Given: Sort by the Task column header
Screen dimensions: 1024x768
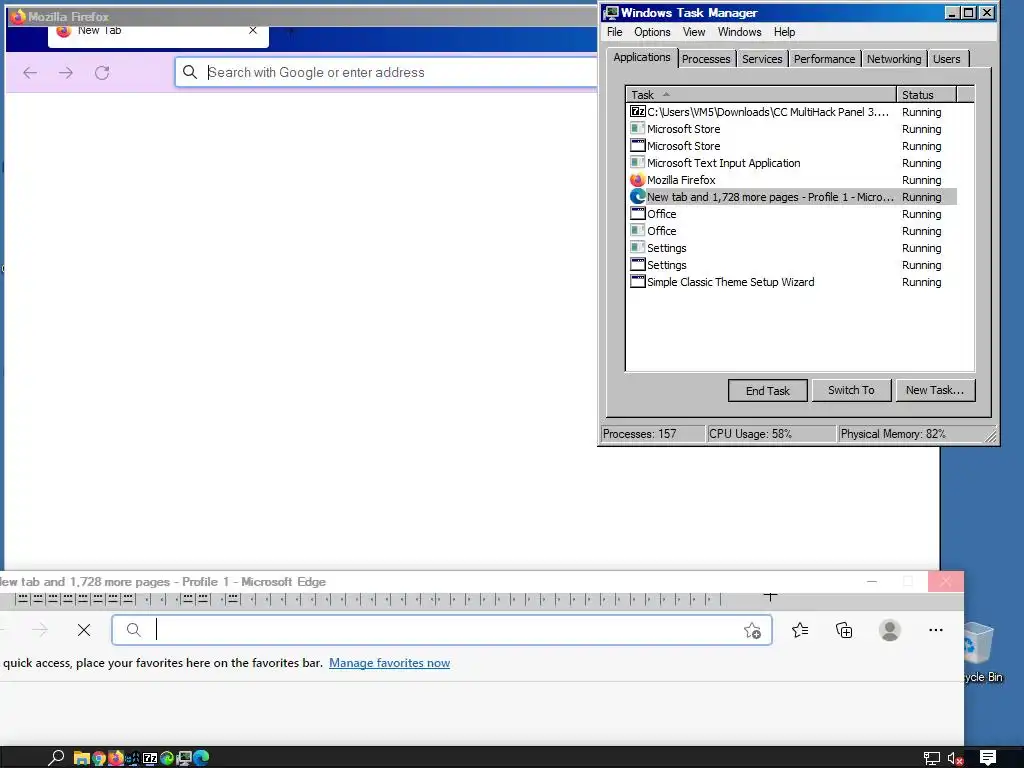Looking at the screenshot, I should [761, 95].
